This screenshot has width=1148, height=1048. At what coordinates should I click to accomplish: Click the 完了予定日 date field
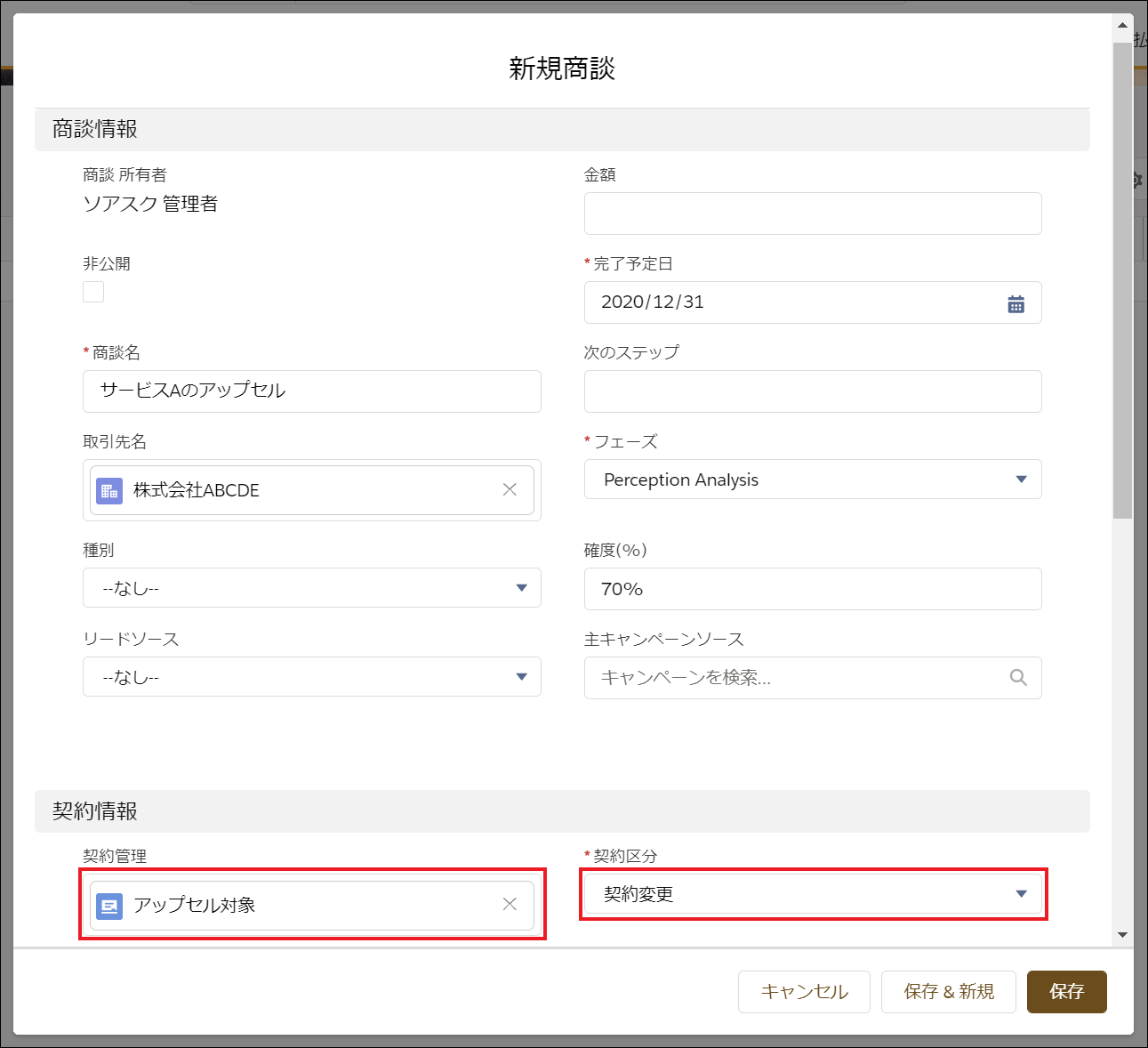tap(791, 302)
